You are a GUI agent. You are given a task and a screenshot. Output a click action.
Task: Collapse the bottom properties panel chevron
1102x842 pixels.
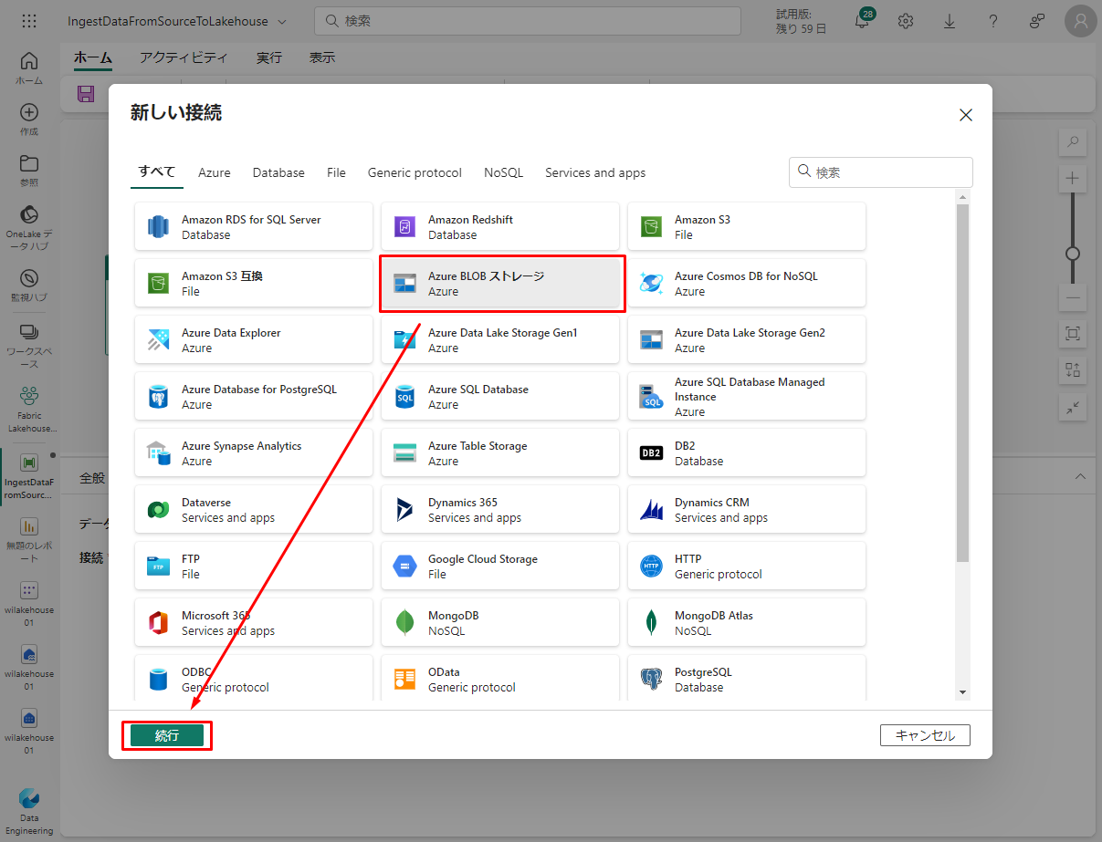tap(1080, 477)
